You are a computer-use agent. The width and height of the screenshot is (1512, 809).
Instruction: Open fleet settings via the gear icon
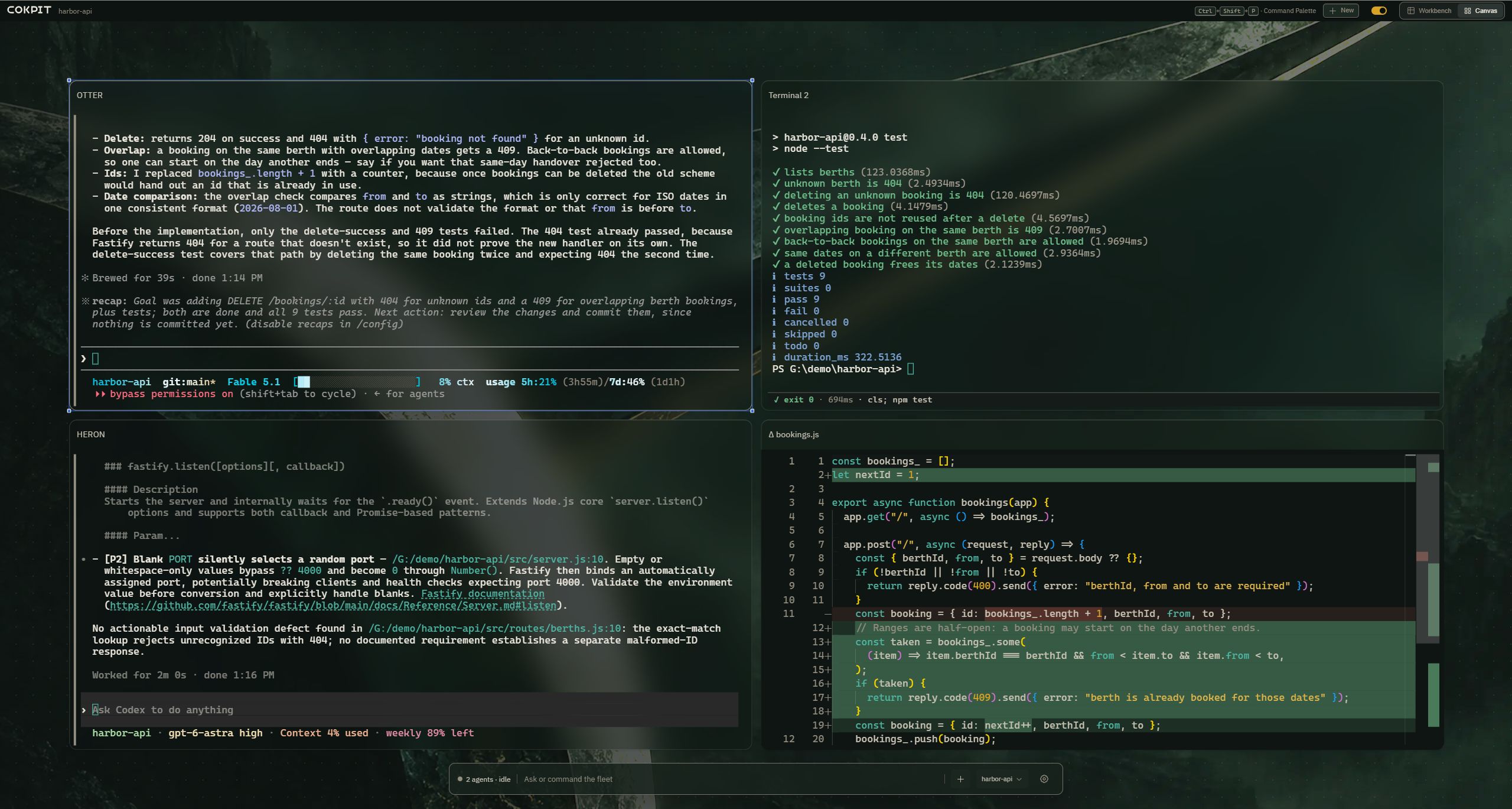click(1044, 779)
